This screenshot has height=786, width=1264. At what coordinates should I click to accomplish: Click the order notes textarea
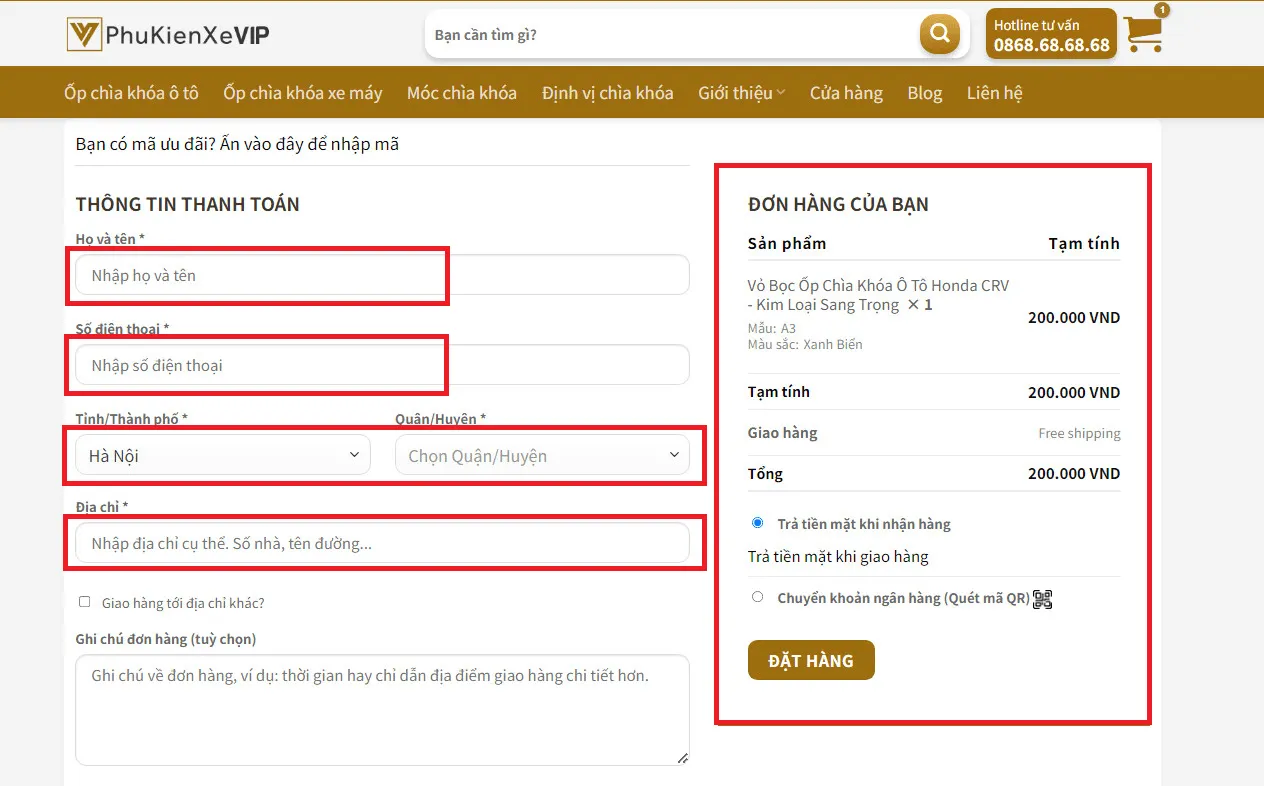pos(382,709)
